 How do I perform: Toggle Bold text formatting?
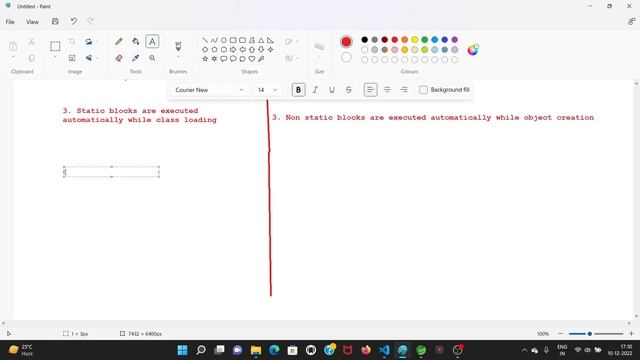(x=298, y=90)
